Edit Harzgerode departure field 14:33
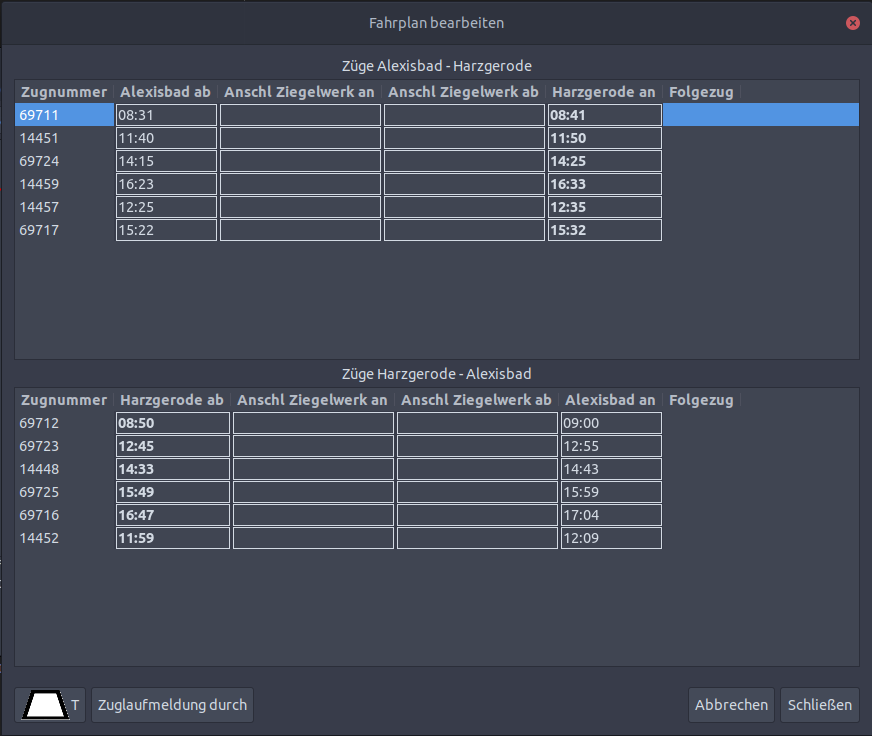 [173, 469]
